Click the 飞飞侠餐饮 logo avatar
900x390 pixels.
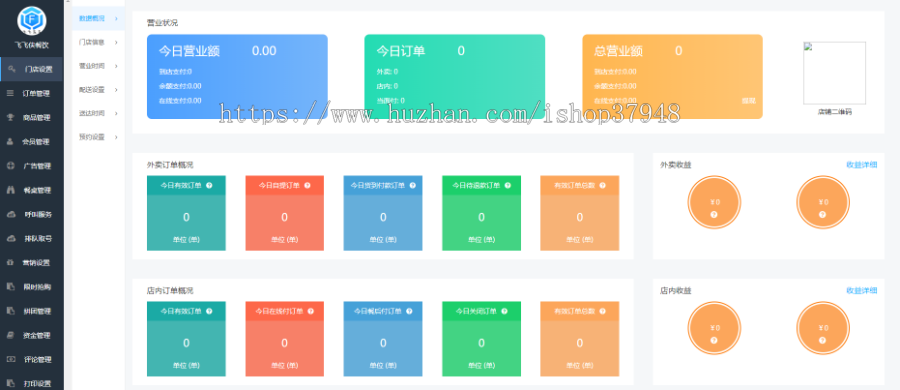point(32,21)
